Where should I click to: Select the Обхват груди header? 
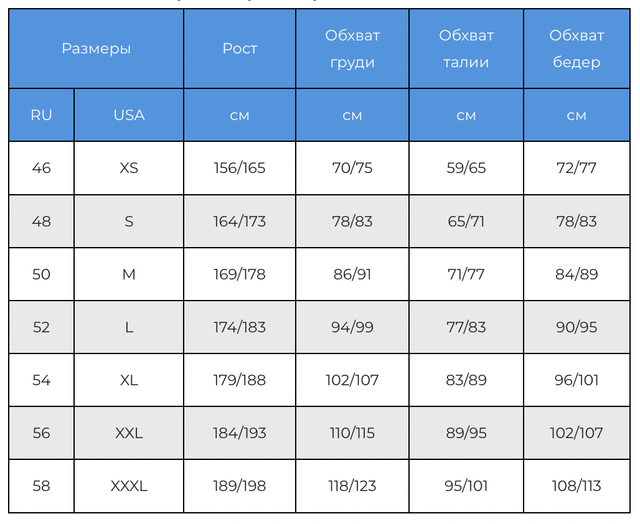click(352, 48)
